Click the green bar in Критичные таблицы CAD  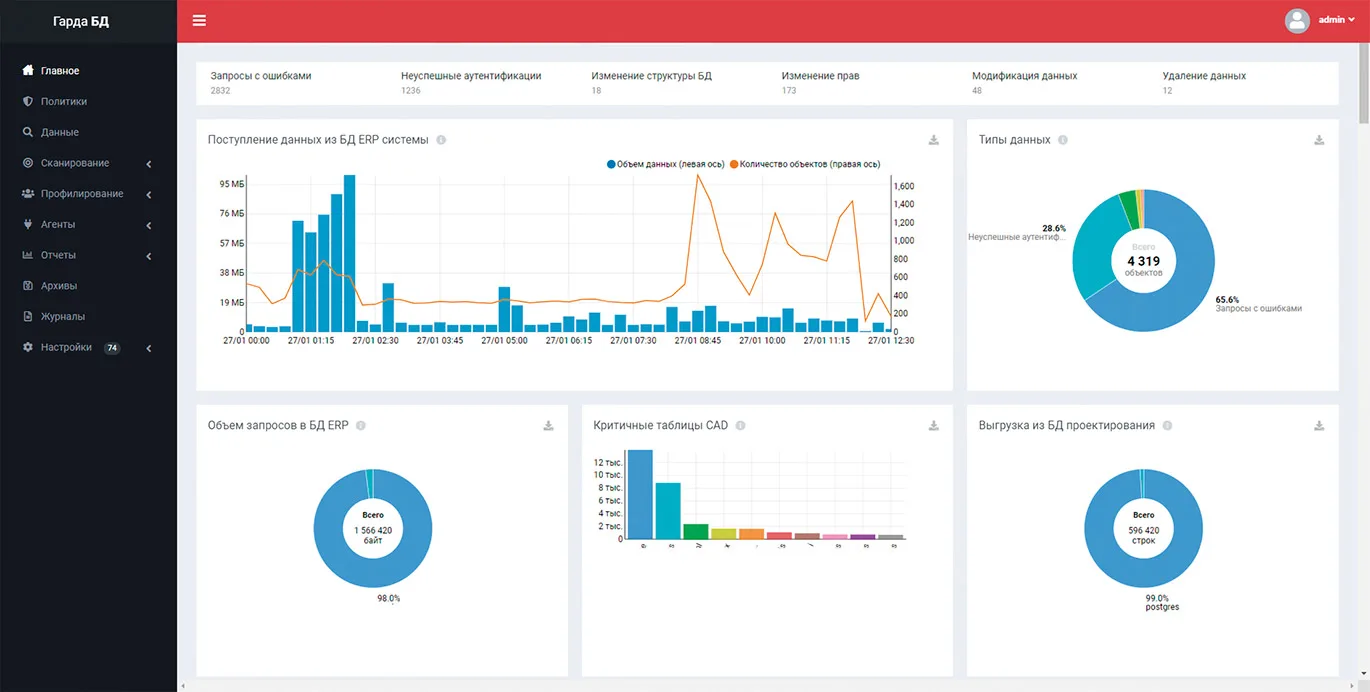pyautogui.click(x=695, y=531)
